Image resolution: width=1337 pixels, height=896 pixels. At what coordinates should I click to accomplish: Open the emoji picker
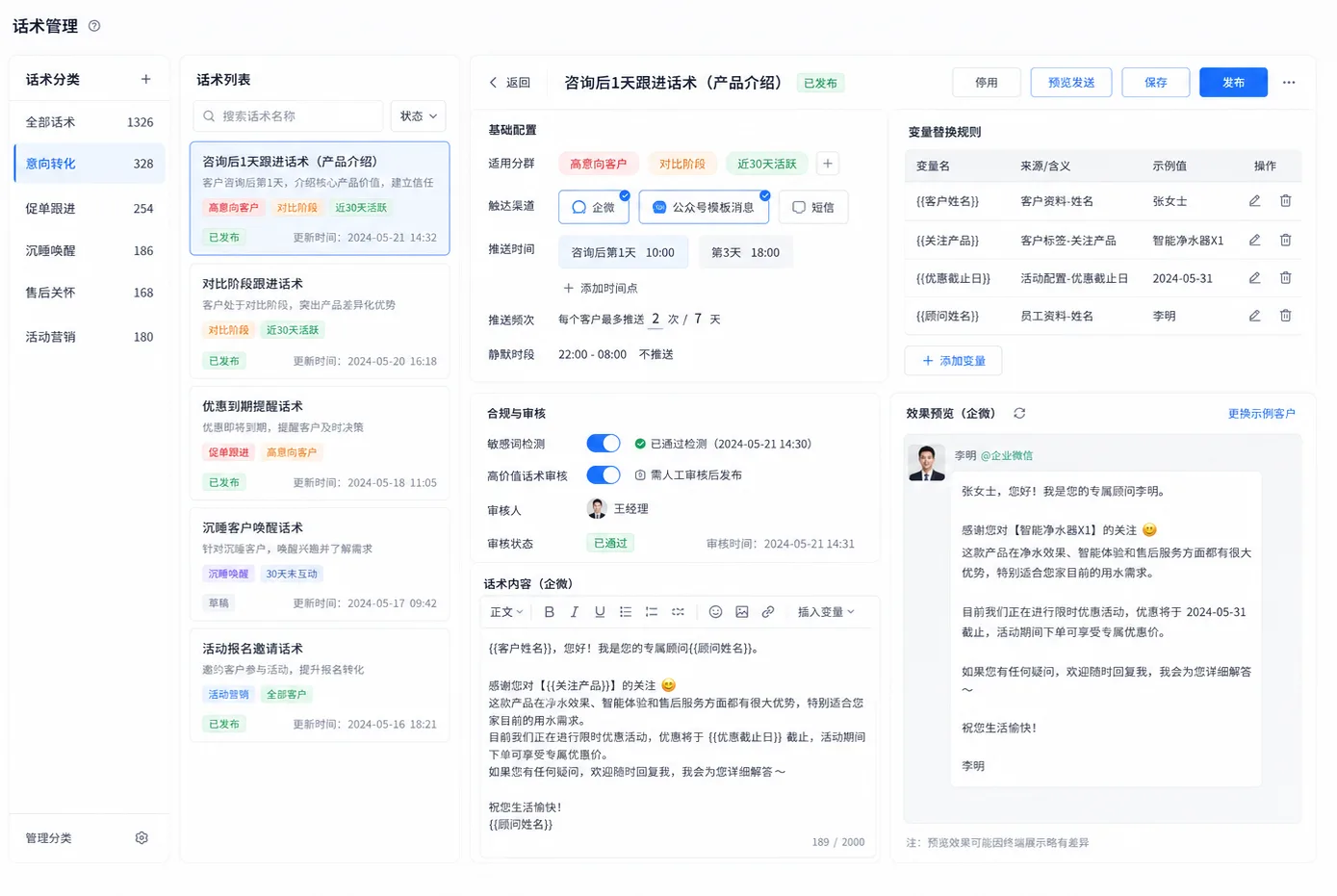click(x=715, y=612)
